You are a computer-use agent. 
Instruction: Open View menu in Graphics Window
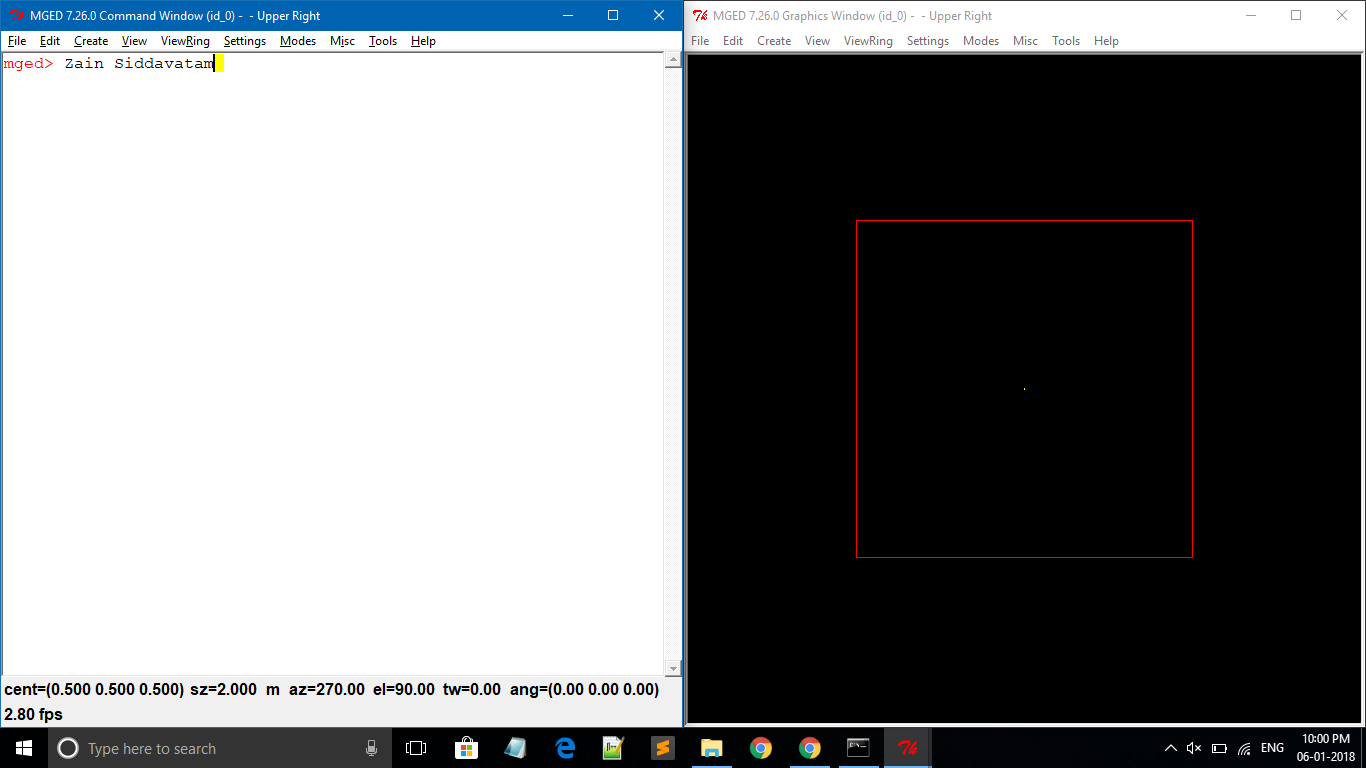click(x=817, y=41)
